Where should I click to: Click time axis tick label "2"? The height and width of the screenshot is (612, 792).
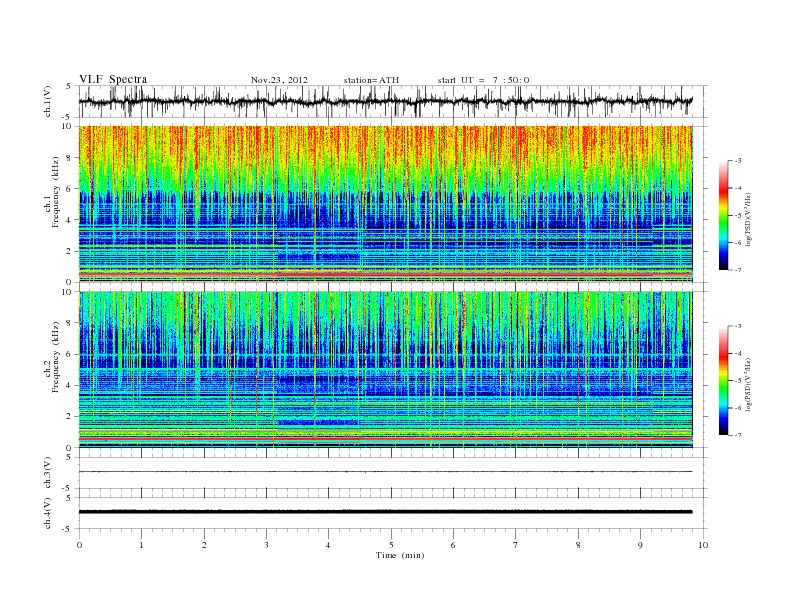(x=204, y=545)
